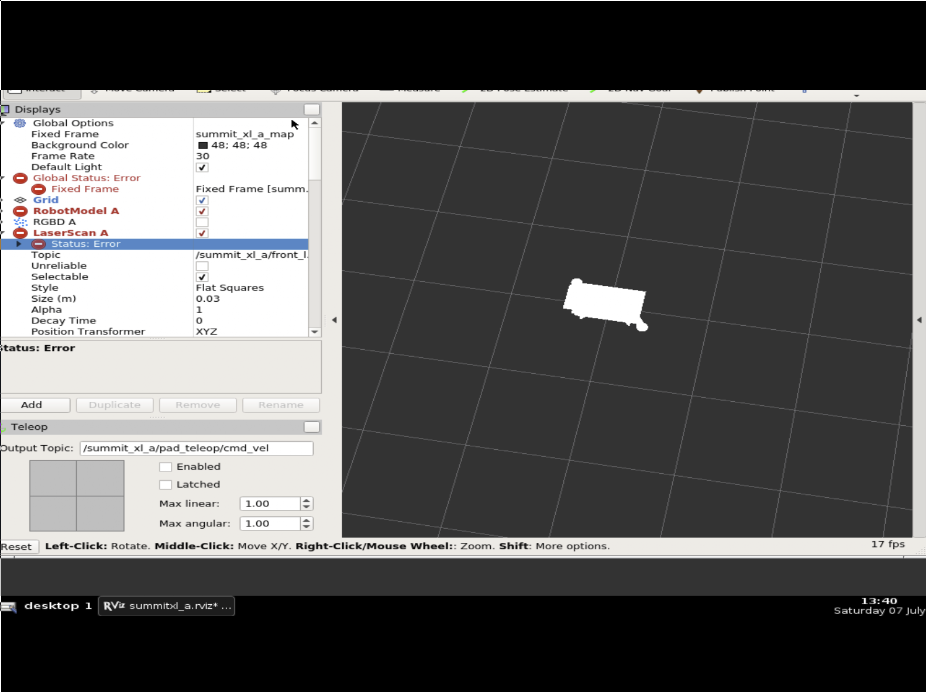The image size is (926, 692).
Task: Click the right side panel arrow handle
Action: tap(919, 320)
